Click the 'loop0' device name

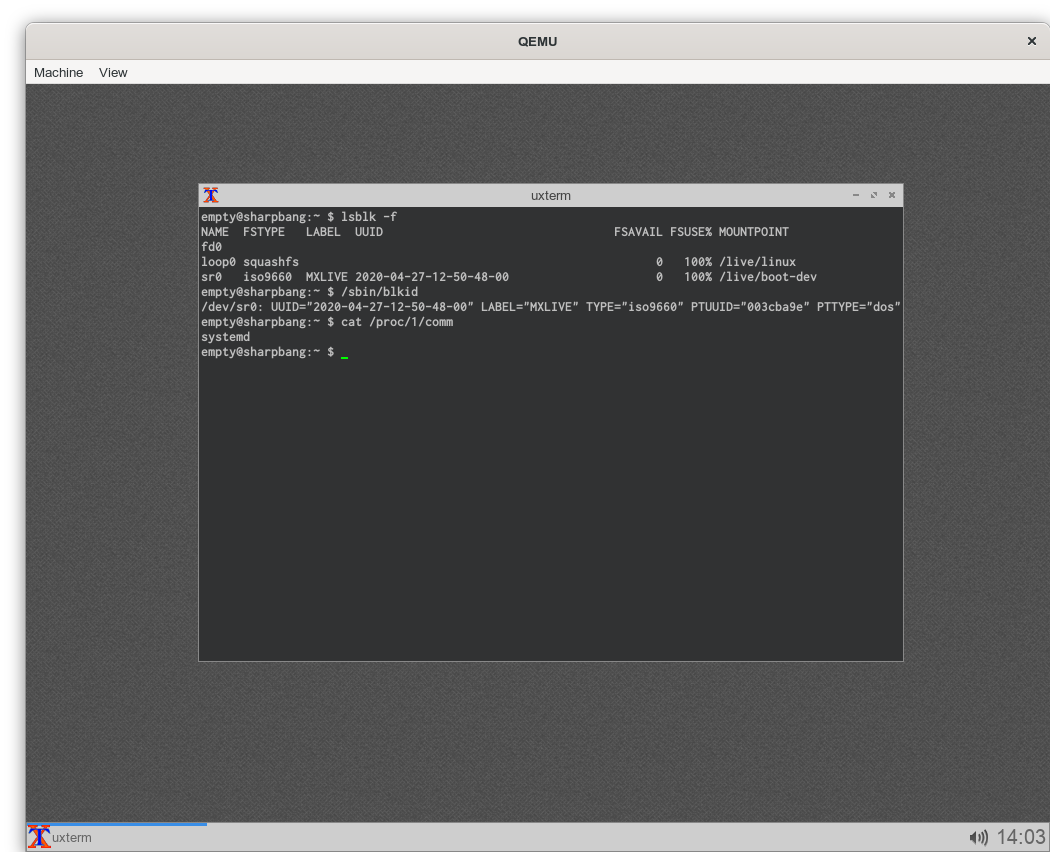218,262
